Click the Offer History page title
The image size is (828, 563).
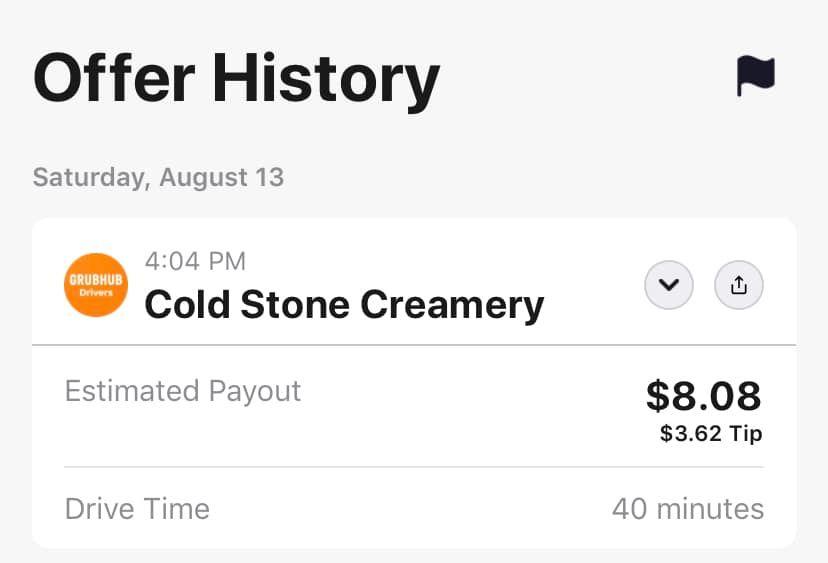pos(236,78)
